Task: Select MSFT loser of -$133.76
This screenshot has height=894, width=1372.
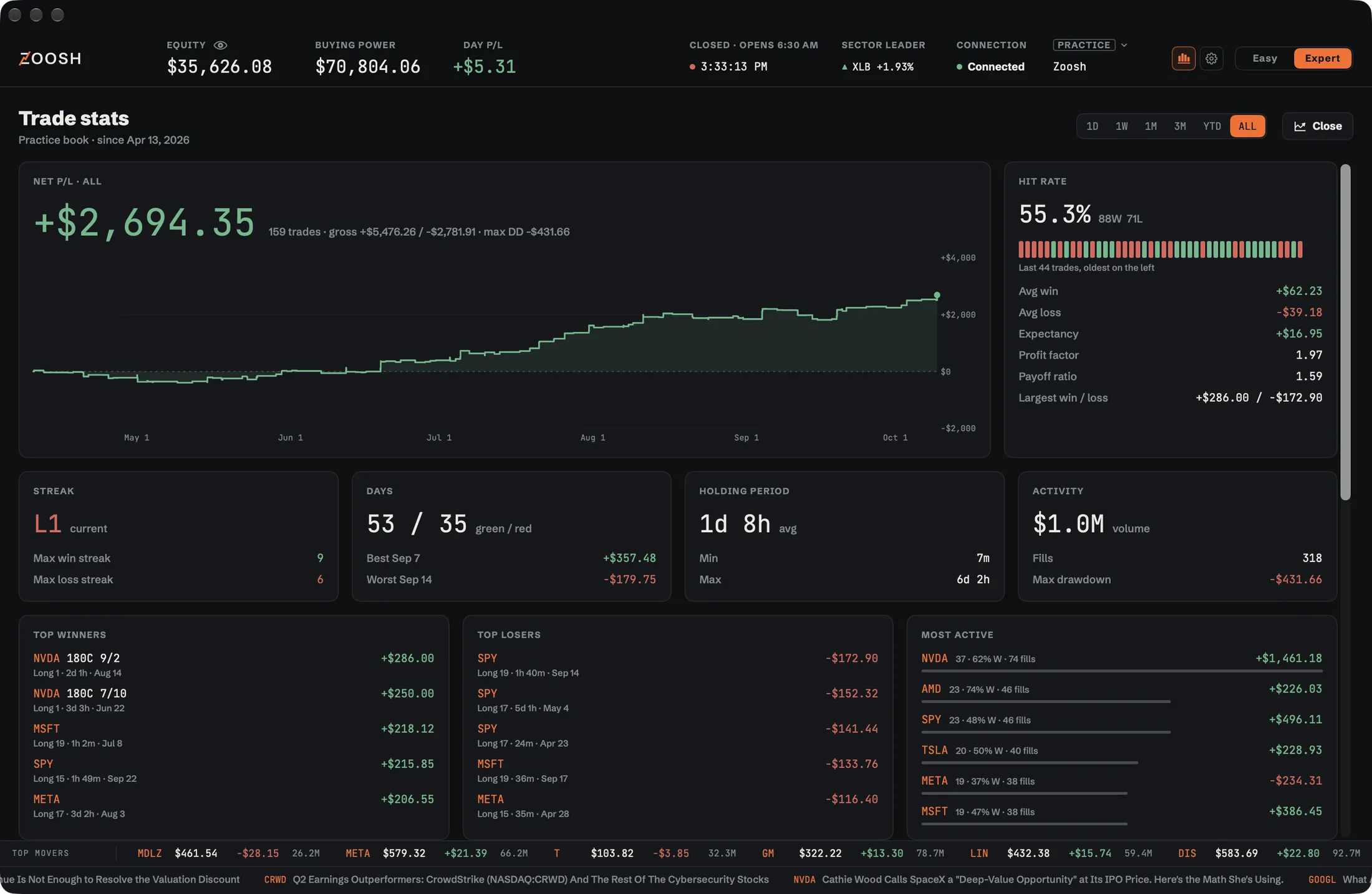Action: pyautogui.click(x=677, y=770)
